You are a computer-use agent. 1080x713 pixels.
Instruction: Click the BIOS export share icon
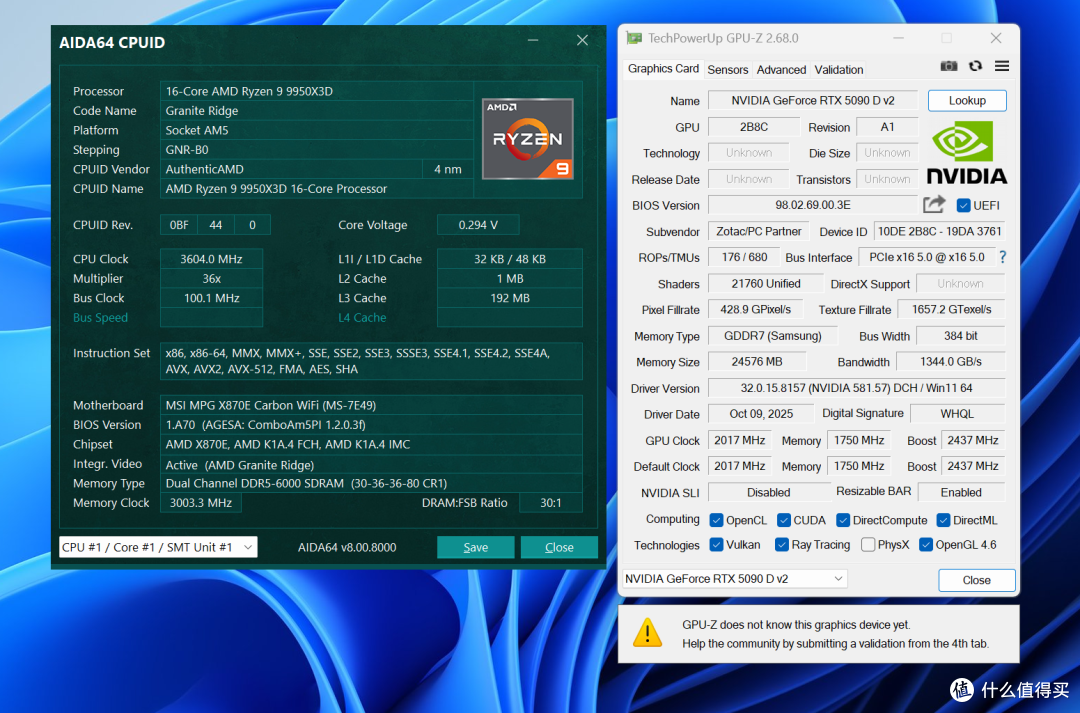coord(934,205)
